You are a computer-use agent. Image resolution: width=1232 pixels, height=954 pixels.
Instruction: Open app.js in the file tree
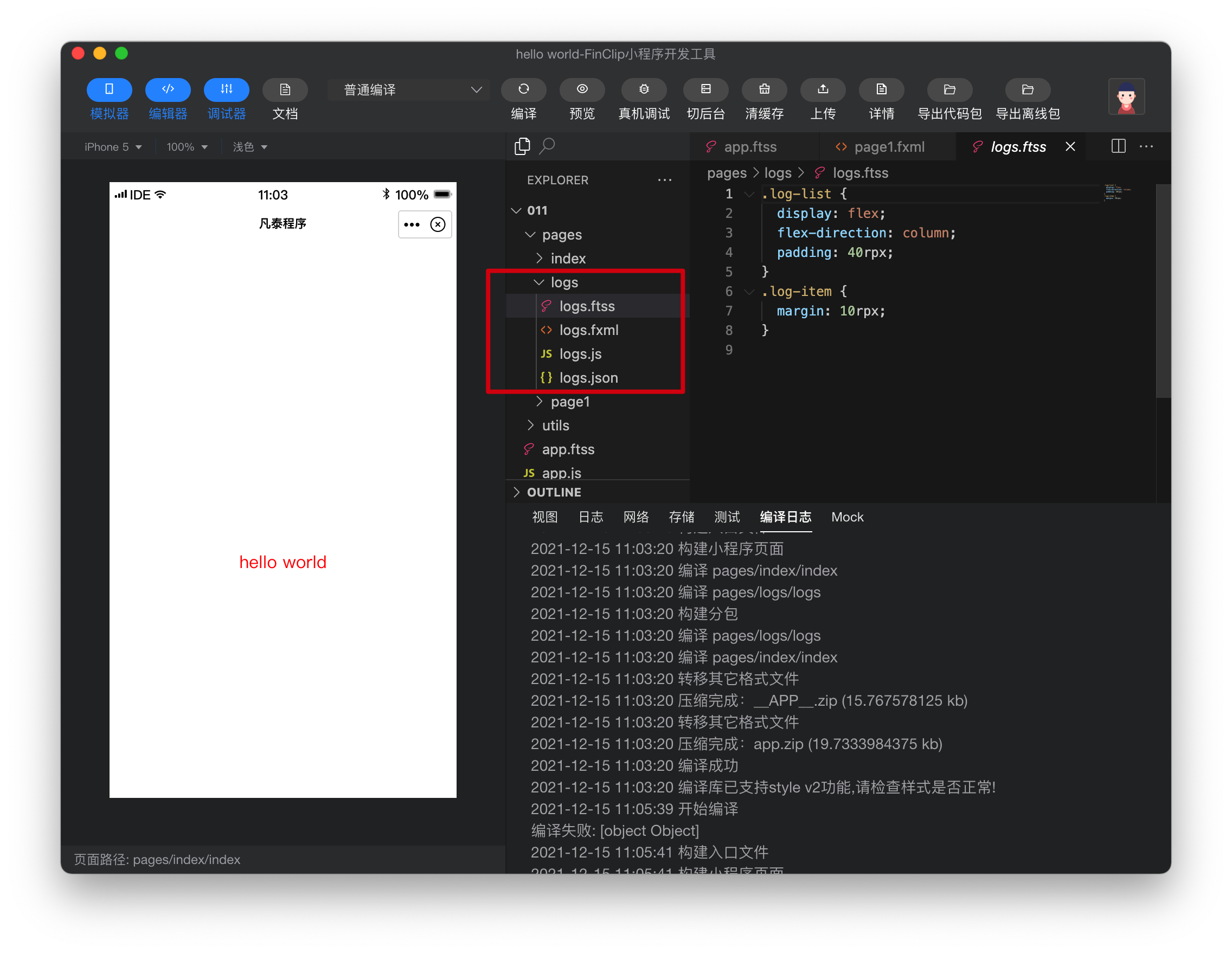click(x=598, y=472)
